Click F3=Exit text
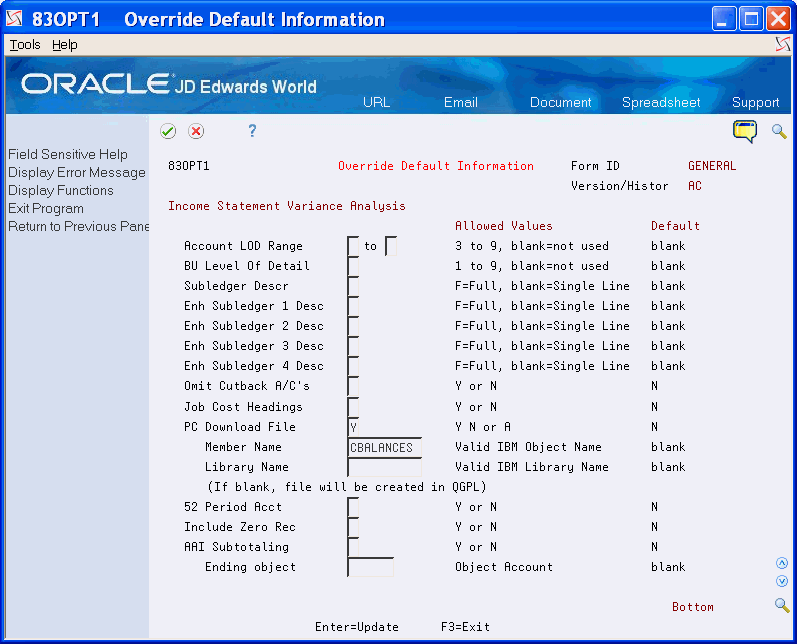 pos(465,627)
